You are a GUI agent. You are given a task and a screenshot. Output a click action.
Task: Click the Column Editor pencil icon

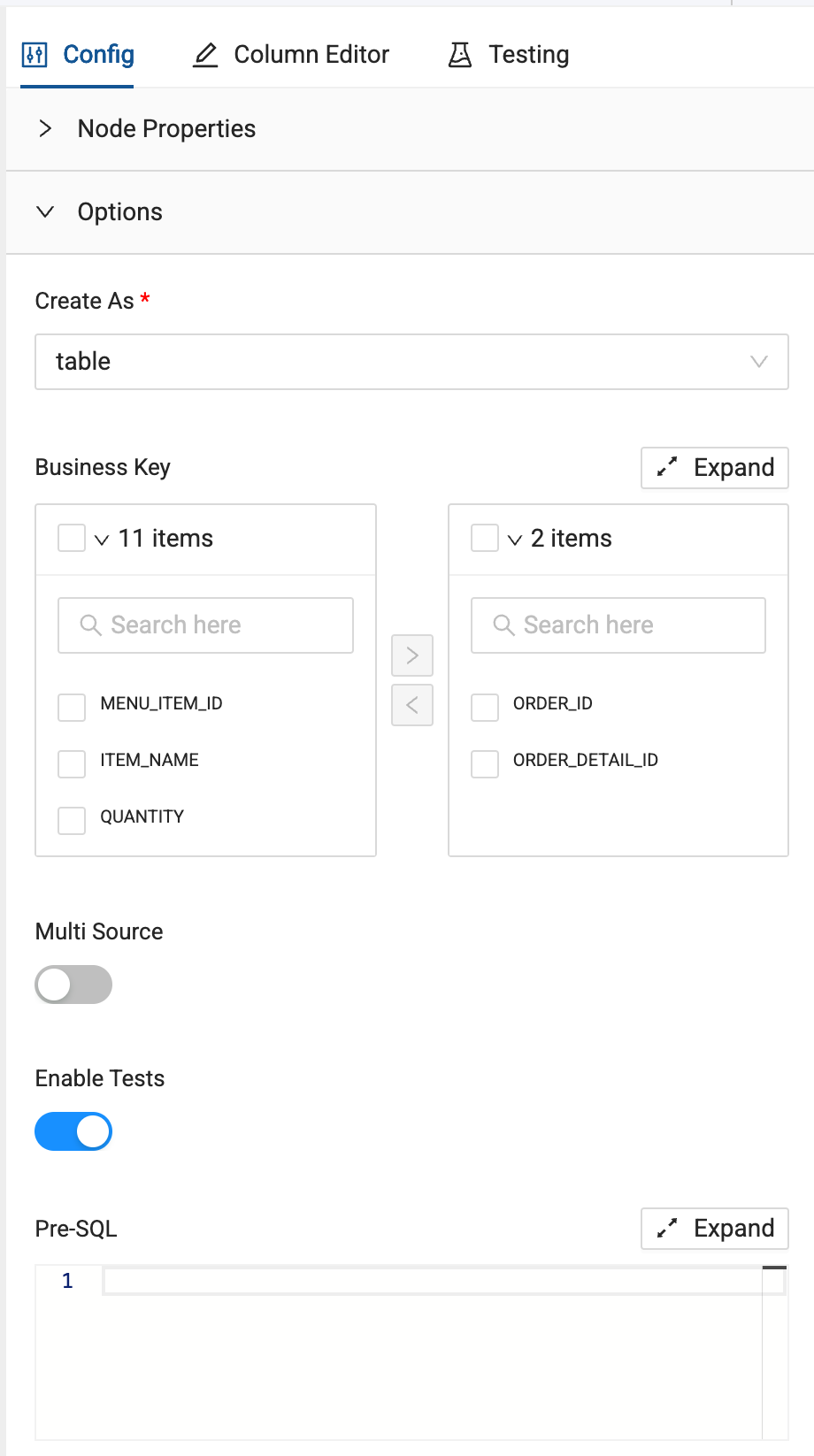[205, 55]
